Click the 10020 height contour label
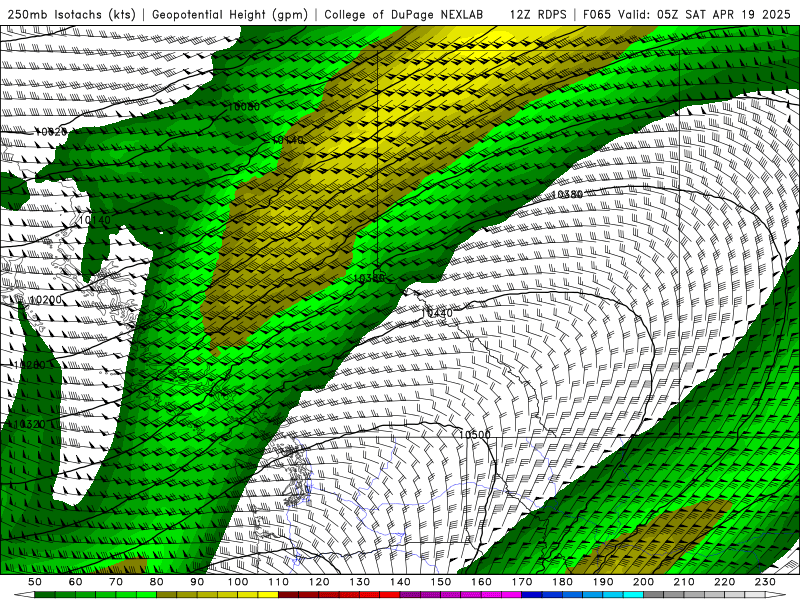The height and width of the screenshot is (600, 800). click(51, 132)
